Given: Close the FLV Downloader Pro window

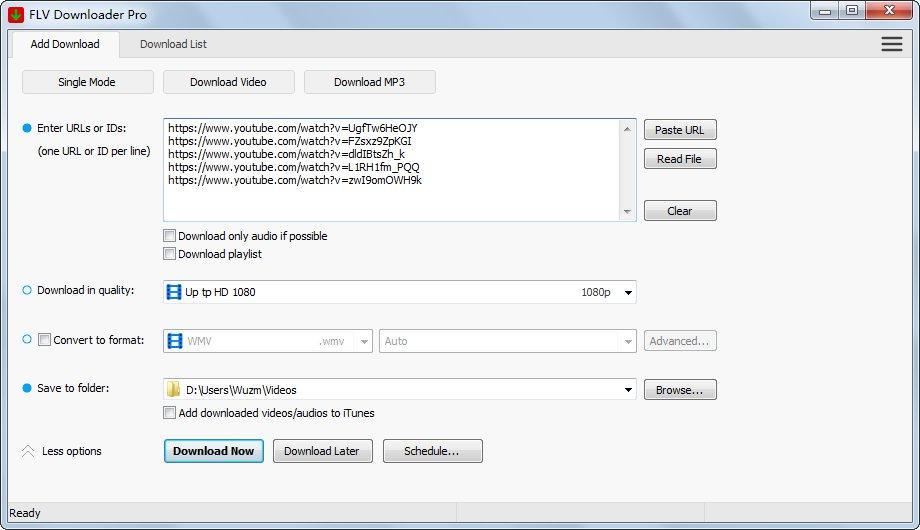Looking at the screenshot, I should pyautogui.click(x=889, y=11).
